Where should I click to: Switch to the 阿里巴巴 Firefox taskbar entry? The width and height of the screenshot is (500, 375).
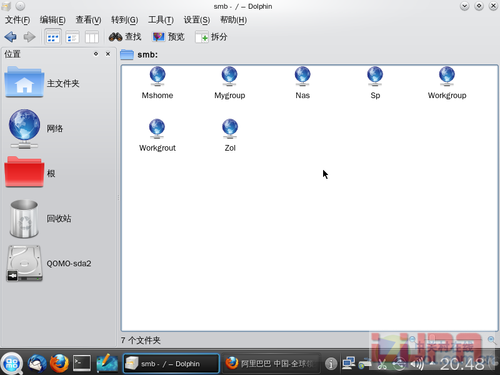271,363
